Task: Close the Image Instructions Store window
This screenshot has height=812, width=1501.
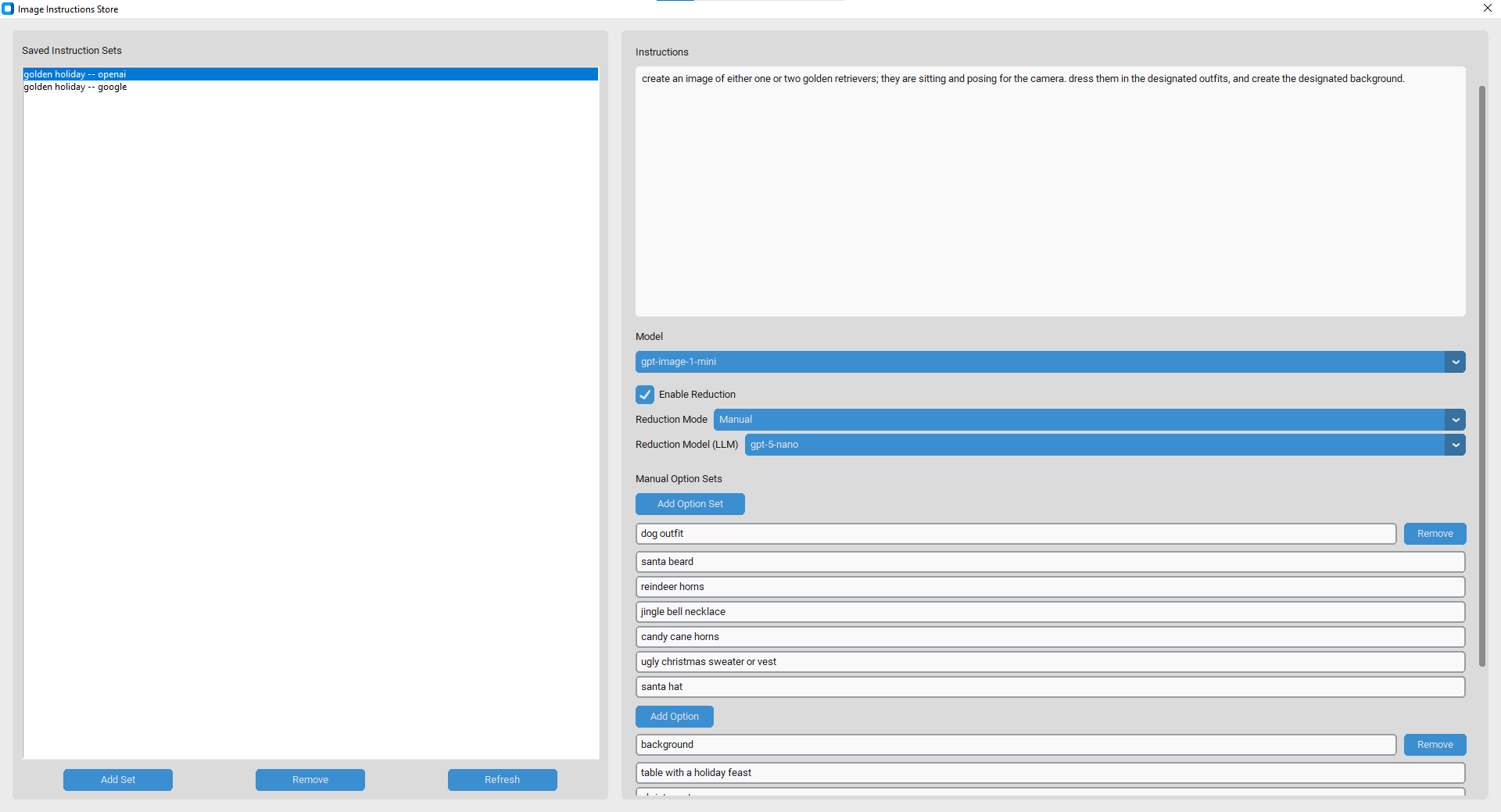Action: pyautogui.click(x=1487, y=9)
